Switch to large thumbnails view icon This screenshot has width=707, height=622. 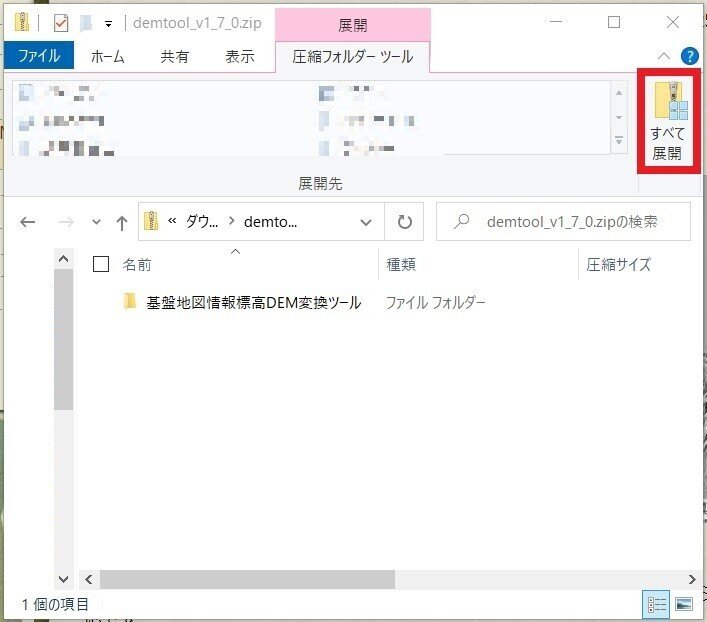tap(684, 604)
